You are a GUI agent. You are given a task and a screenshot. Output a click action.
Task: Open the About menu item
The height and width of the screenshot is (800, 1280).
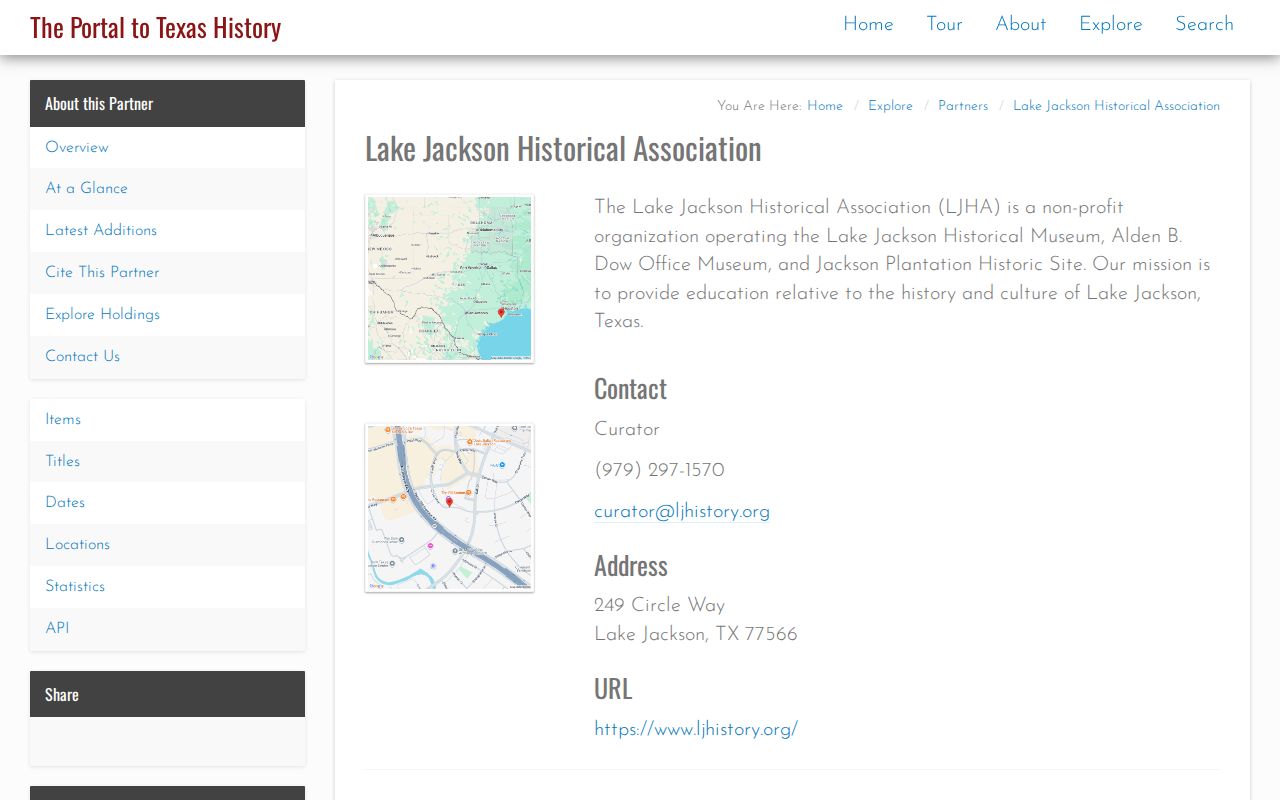tap(1020, 24)
